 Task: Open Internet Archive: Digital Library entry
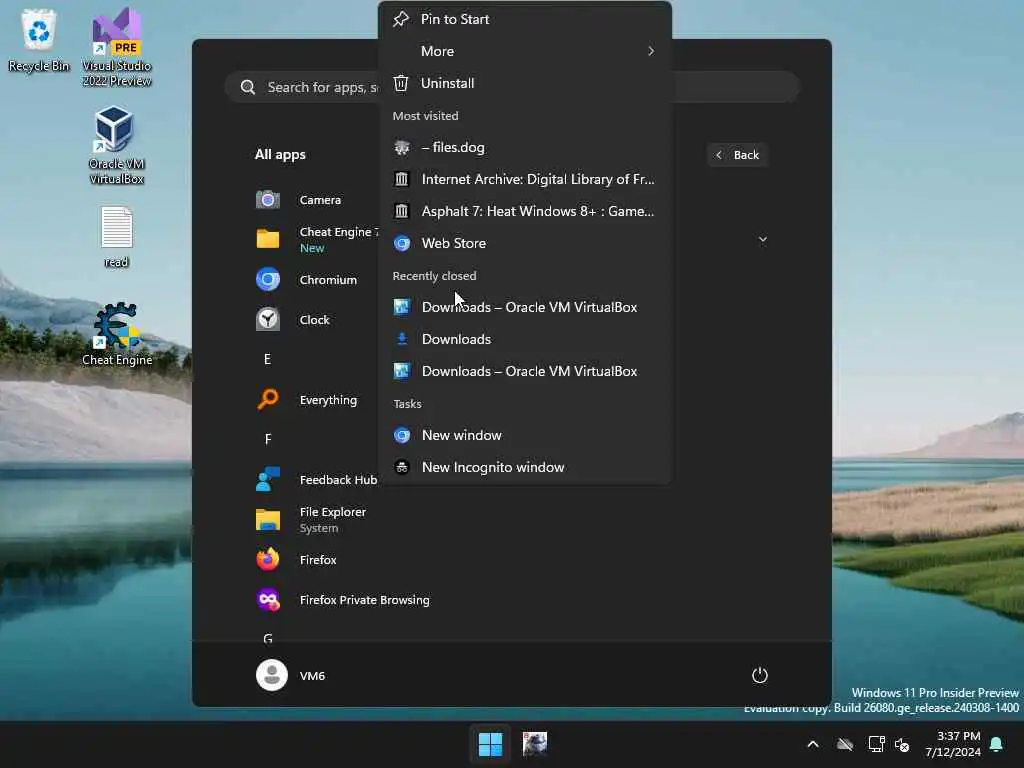tap(524, 179)
